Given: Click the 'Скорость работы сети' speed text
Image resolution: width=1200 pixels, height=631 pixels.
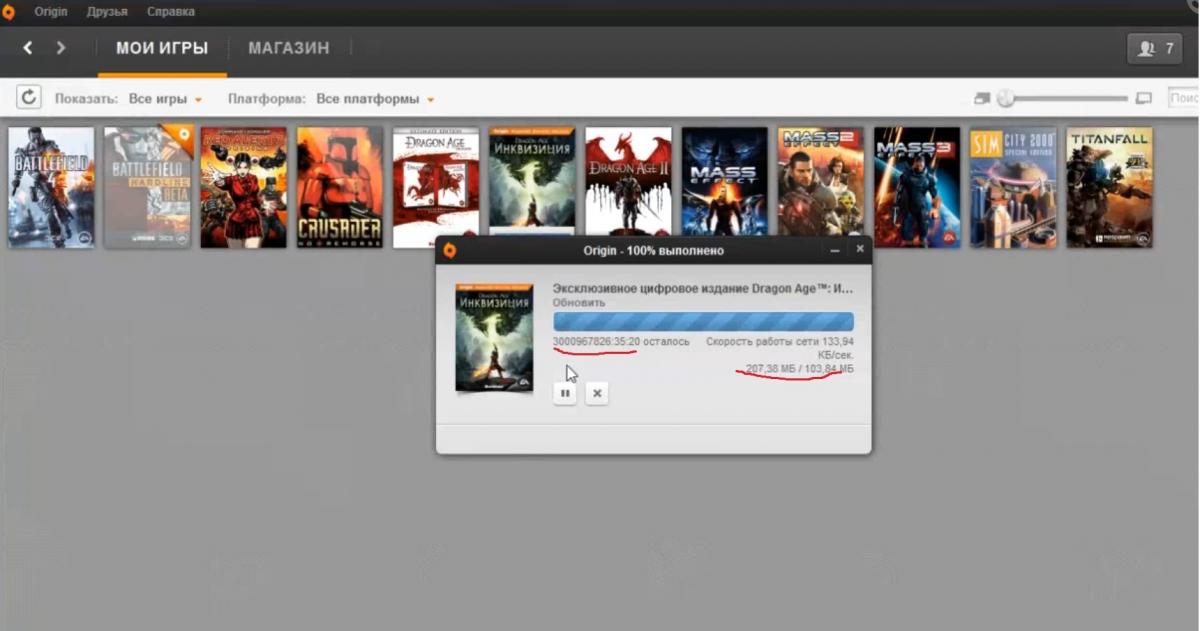Looking at the screenshot, I should pyautogui.click(x=780, y=348).
